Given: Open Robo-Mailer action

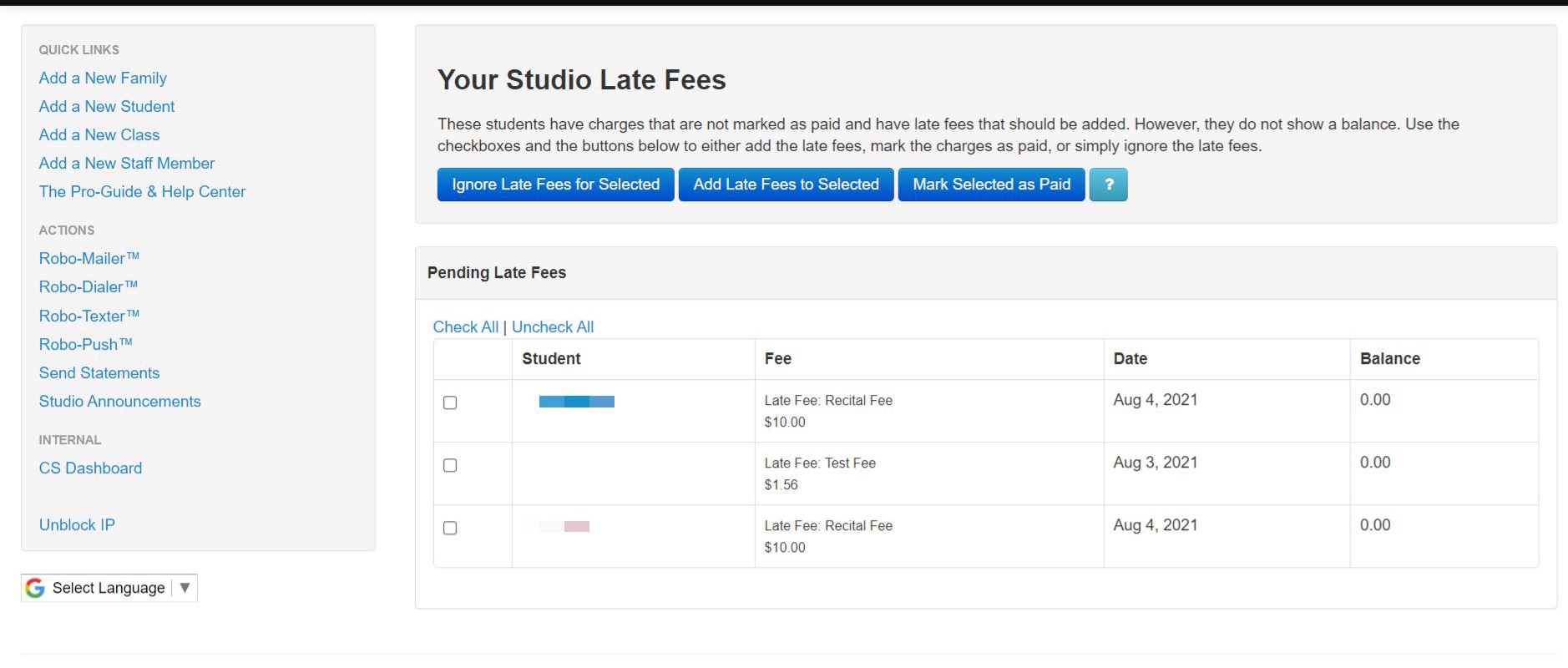Looking at the screenshot, I should click(89, 259).
